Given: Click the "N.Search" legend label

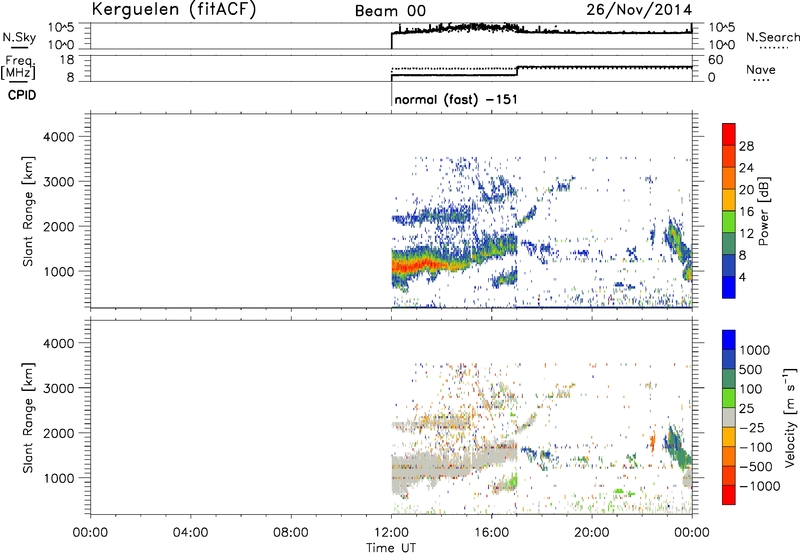Looking at the screenshot, I should [x=772, y=37].
